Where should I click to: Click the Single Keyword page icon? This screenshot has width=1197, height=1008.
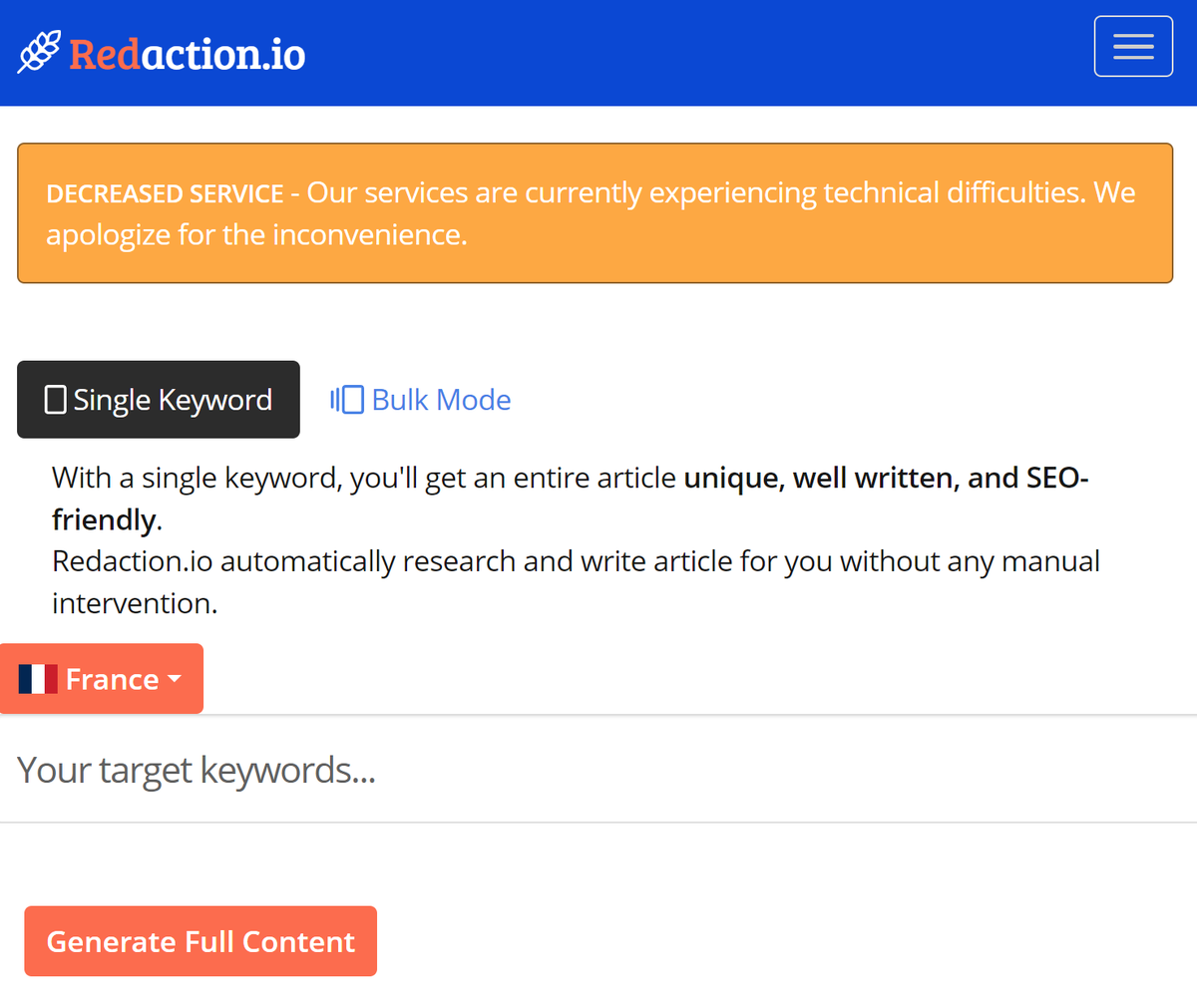[56, 400]
